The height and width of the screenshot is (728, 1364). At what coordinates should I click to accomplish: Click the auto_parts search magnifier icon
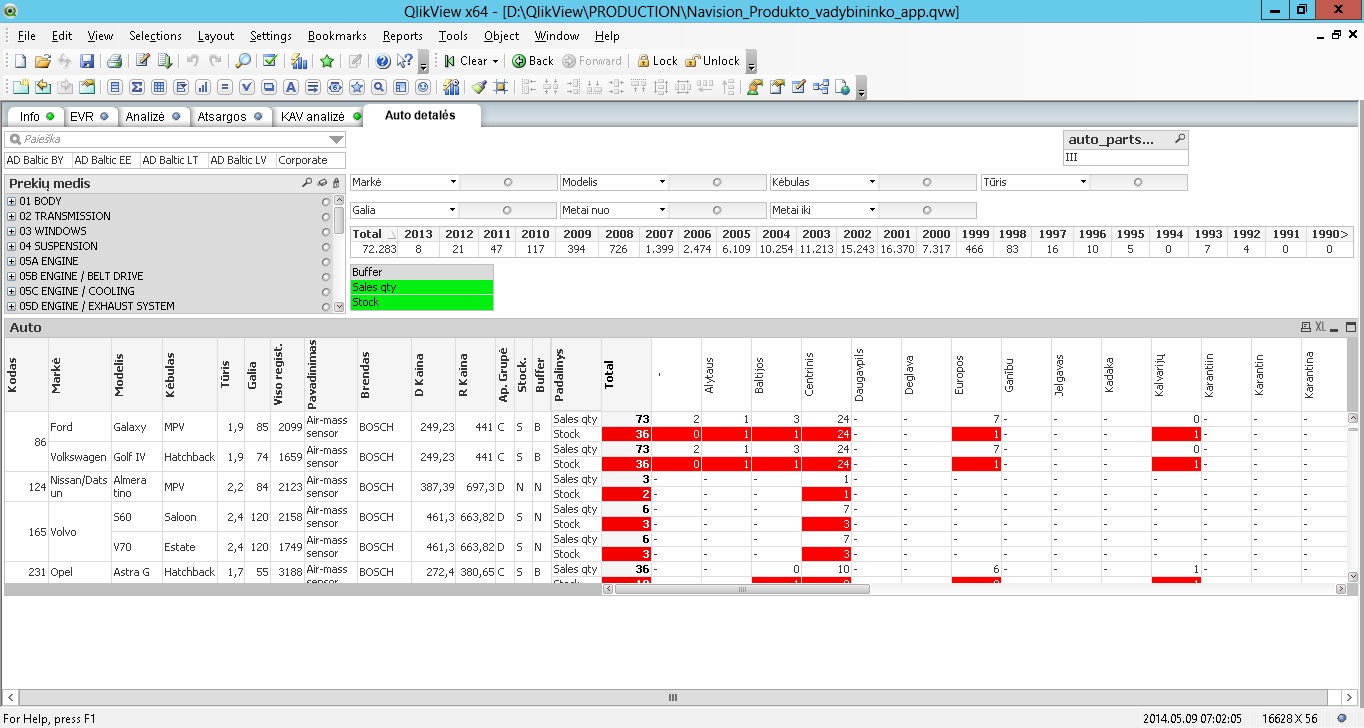coord(1180,139)
